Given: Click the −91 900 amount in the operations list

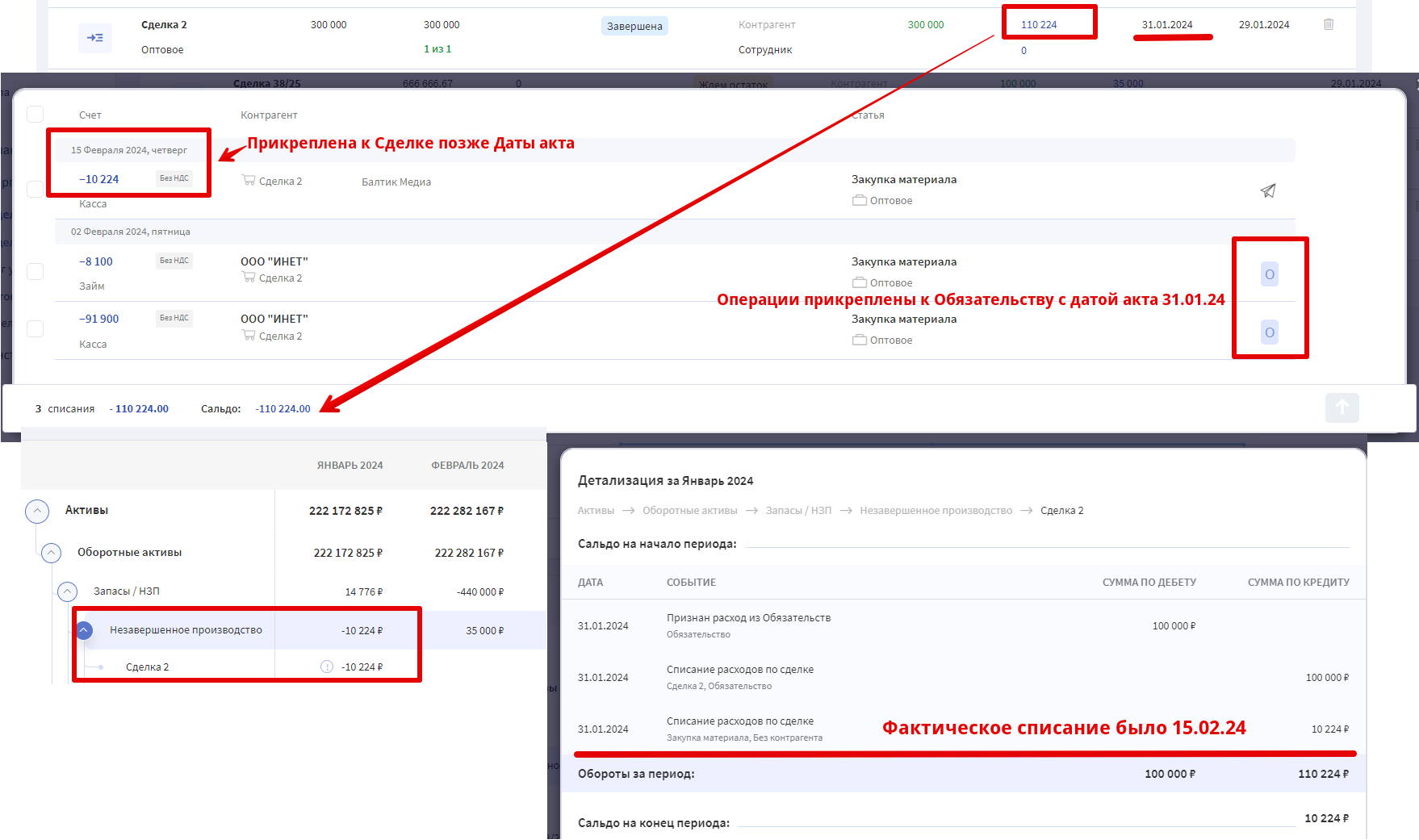Looking at the screenshot, I should click(98, 319).
